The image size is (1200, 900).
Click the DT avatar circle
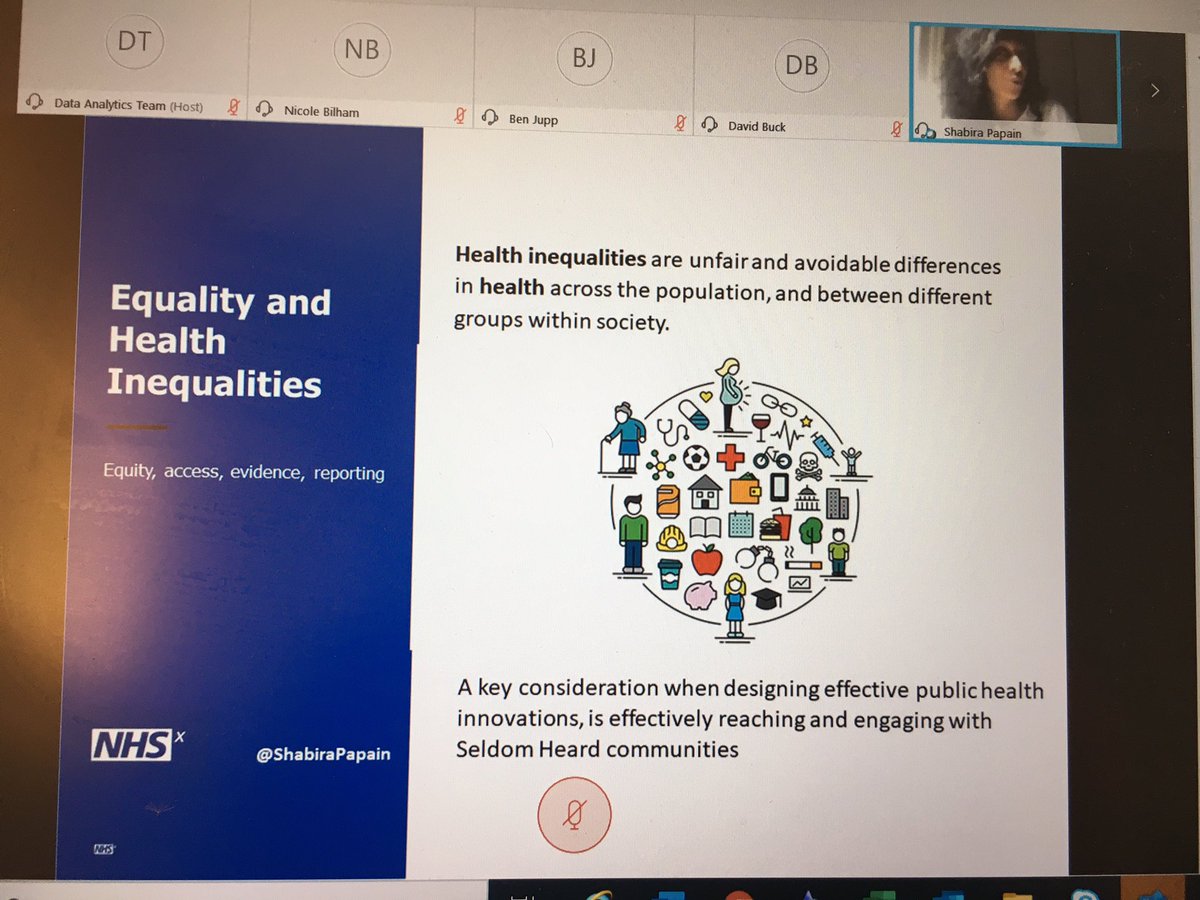click(135, 42)
